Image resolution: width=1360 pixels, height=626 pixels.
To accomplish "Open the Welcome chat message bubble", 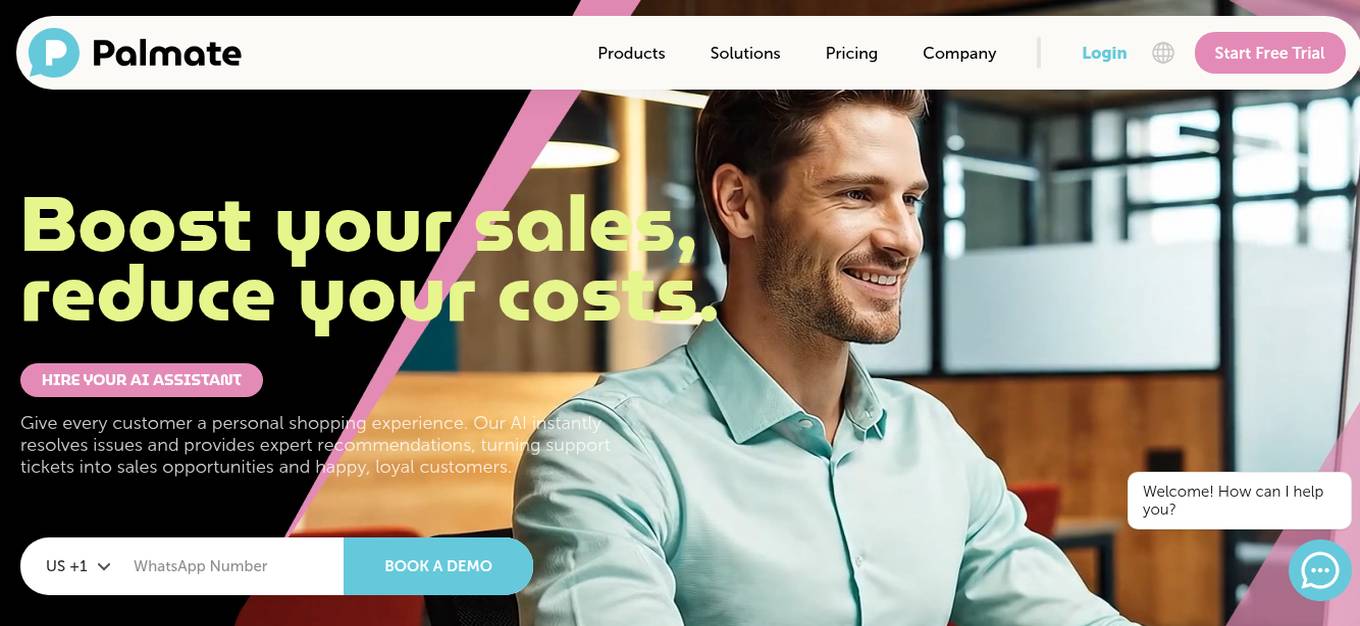I will 1239,500.
